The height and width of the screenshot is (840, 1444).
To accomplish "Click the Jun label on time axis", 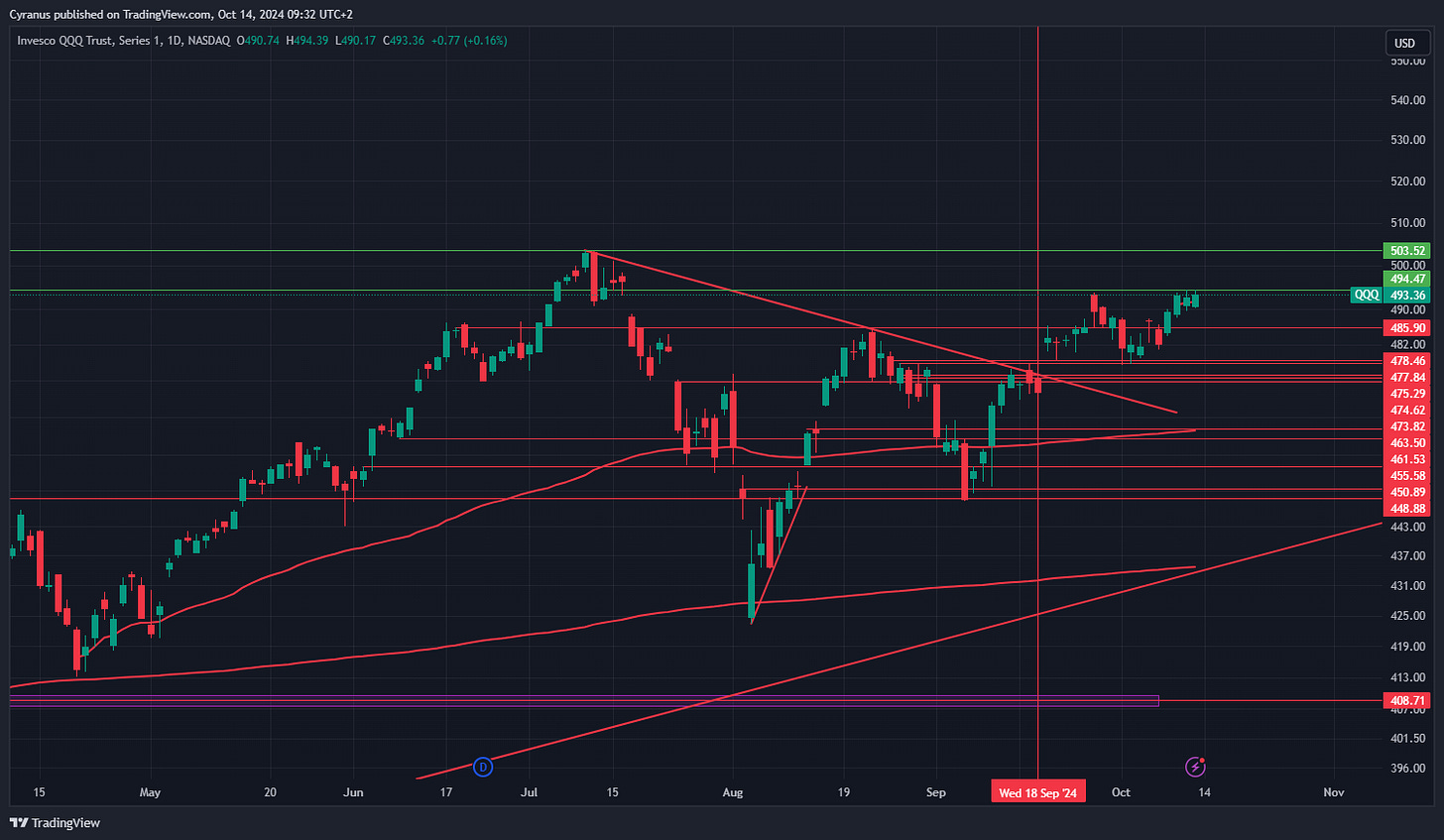I will click(x=353, y=792).
